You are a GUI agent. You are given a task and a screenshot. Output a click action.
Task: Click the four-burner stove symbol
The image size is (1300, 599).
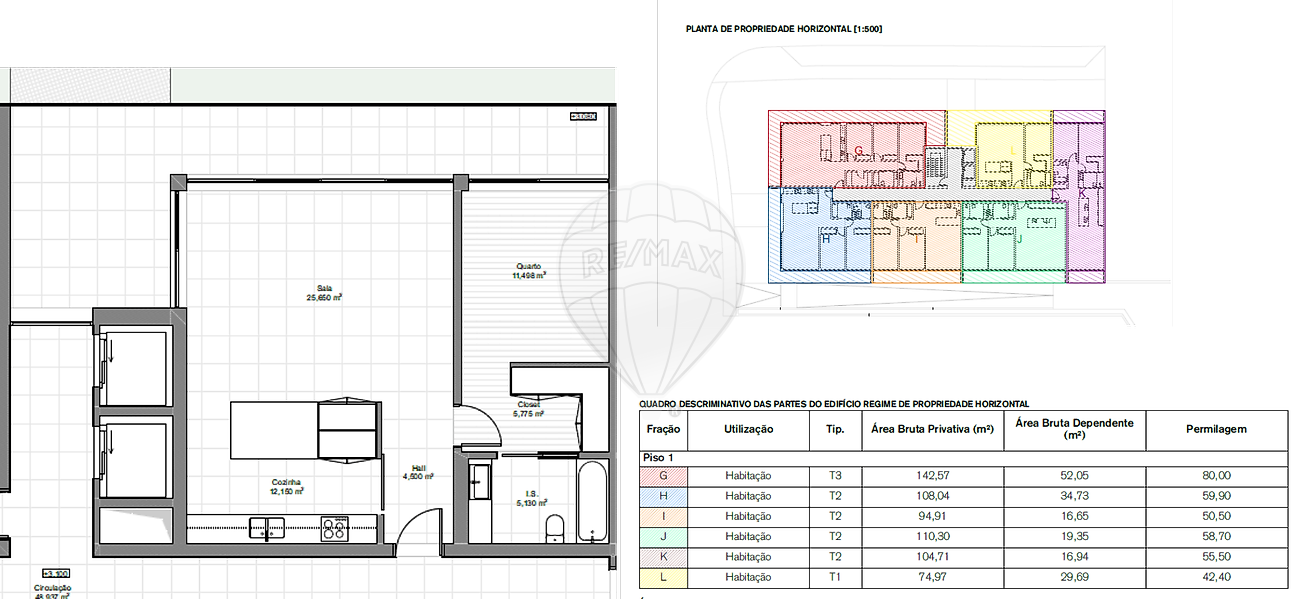coord(334,529)
